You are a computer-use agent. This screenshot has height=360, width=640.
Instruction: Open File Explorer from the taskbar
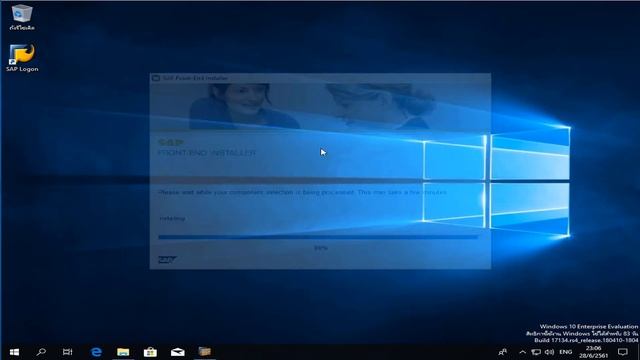(x=123, y=352)
